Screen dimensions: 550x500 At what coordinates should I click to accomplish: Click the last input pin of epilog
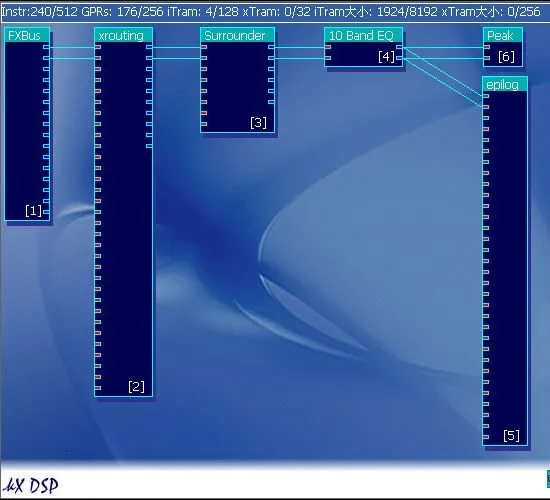486,437
